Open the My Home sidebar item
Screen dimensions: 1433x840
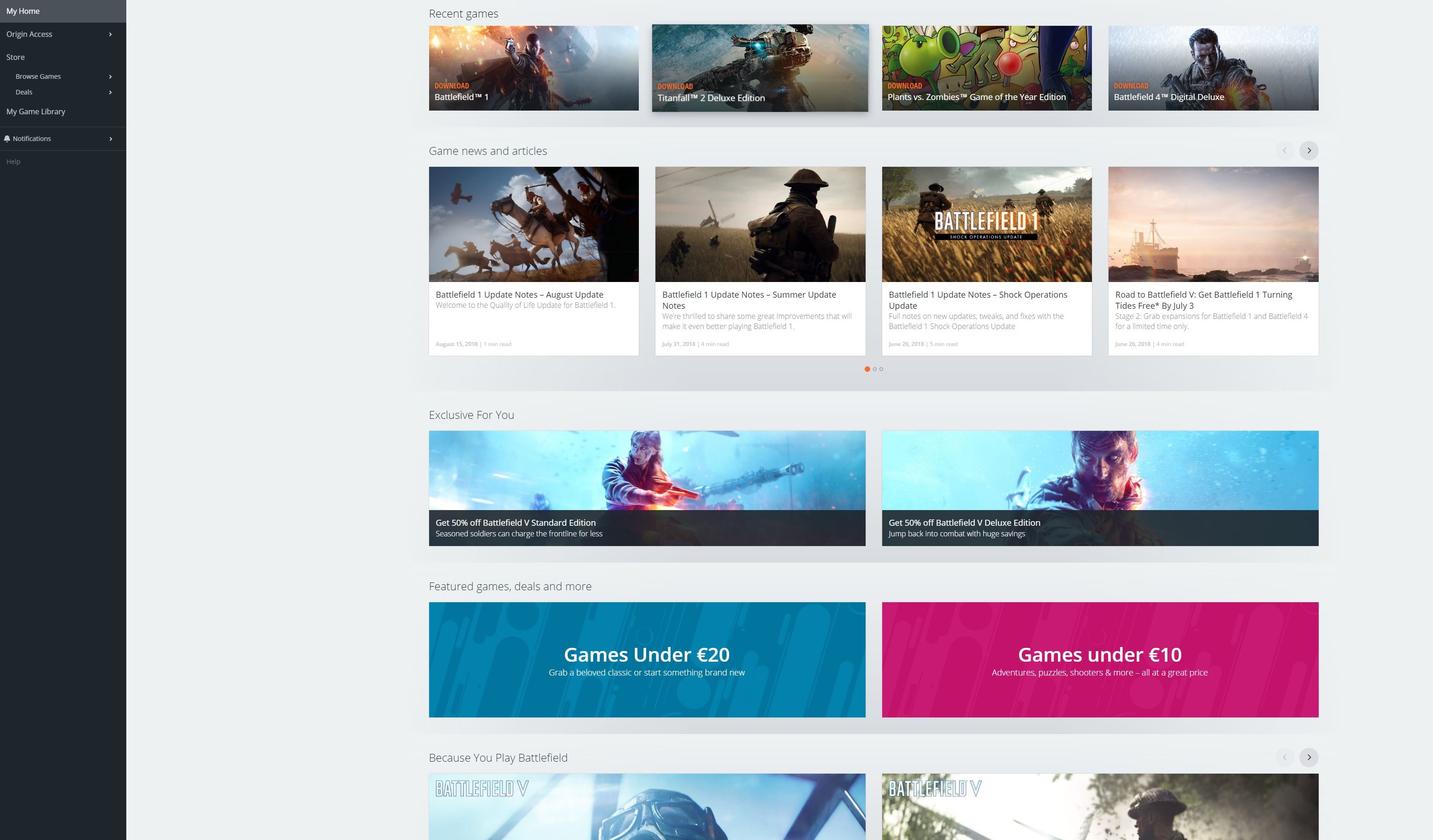[63, 12]
